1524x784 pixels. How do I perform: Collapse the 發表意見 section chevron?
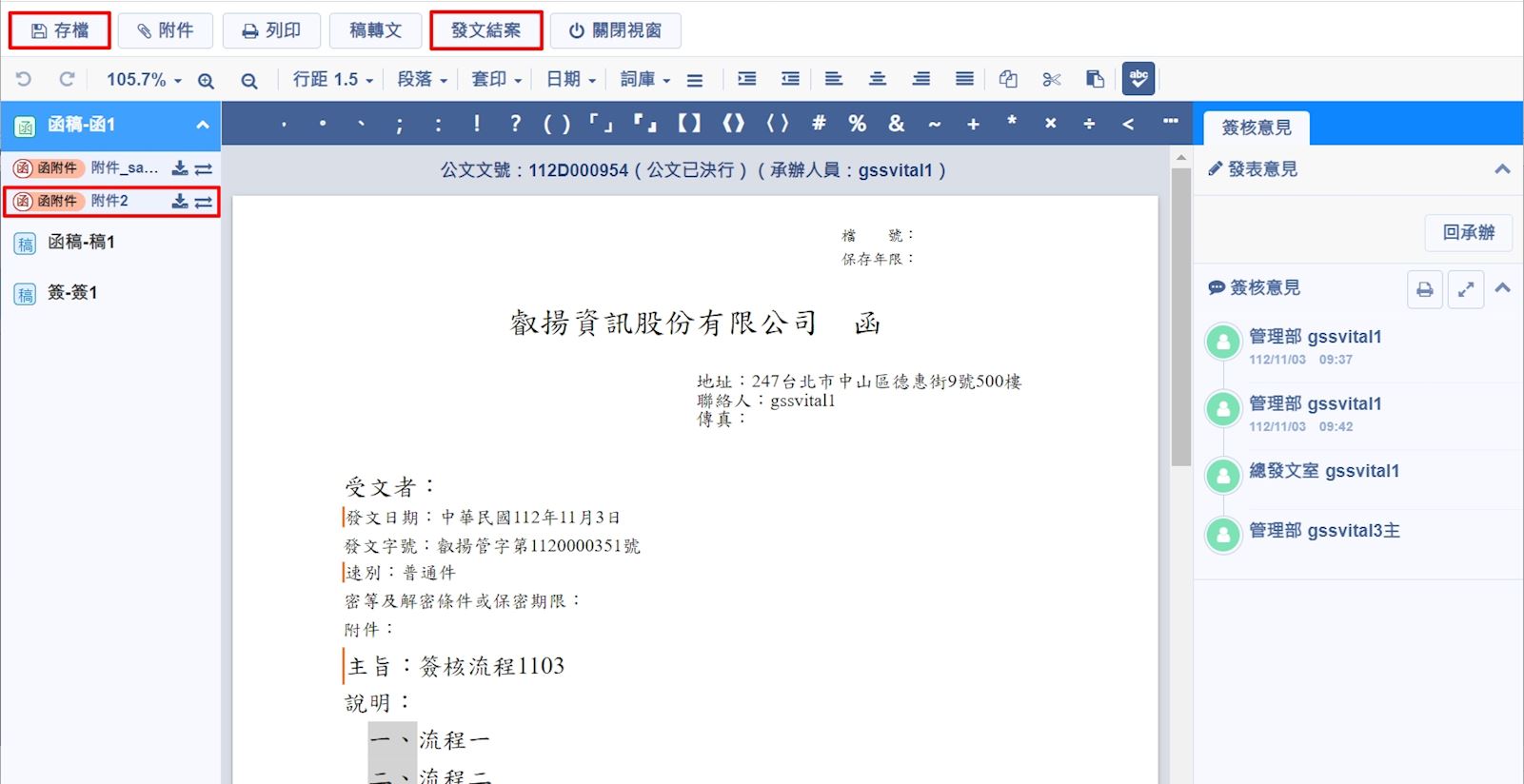1502,169
